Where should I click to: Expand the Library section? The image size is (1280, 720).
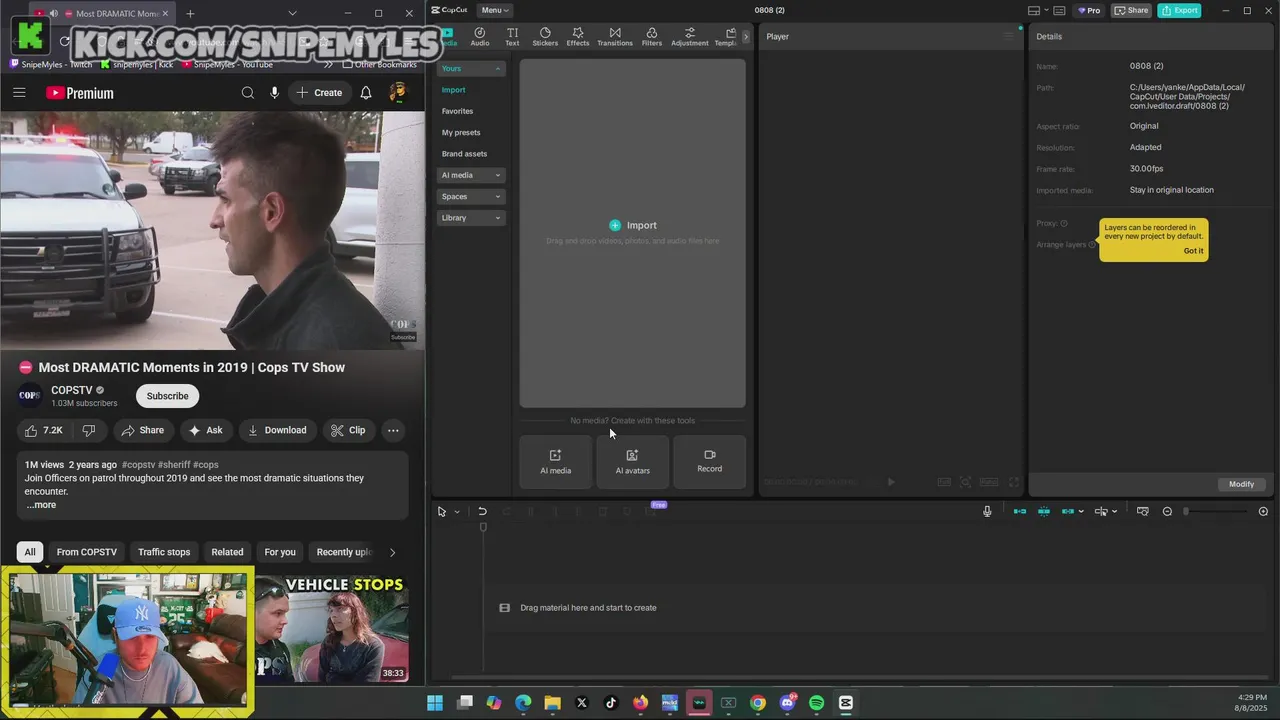click(471, 217)
